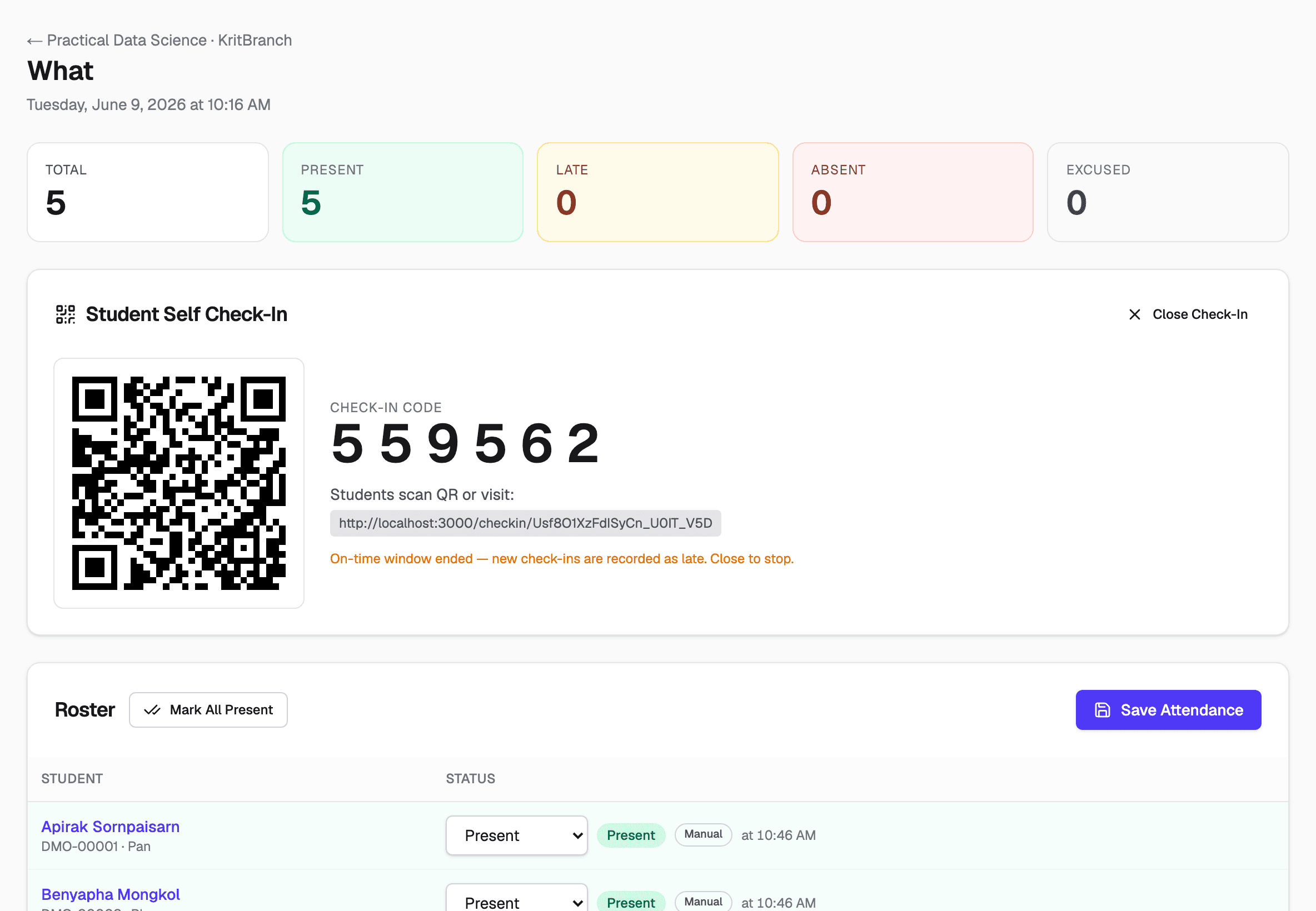Click Manual tag in Benyapha Mongkol row
This screenshot has width=1316, height=911.
(704, 902)
